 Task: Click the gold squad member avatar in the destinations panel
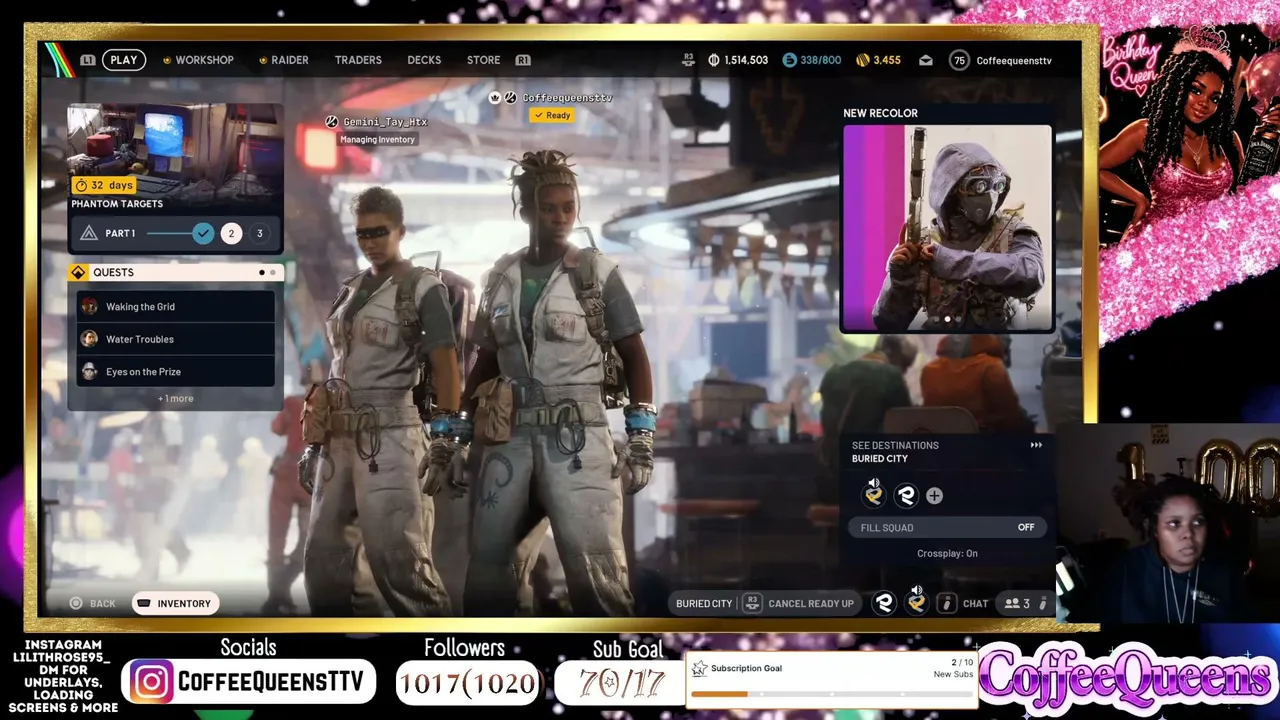click(874, 494)
